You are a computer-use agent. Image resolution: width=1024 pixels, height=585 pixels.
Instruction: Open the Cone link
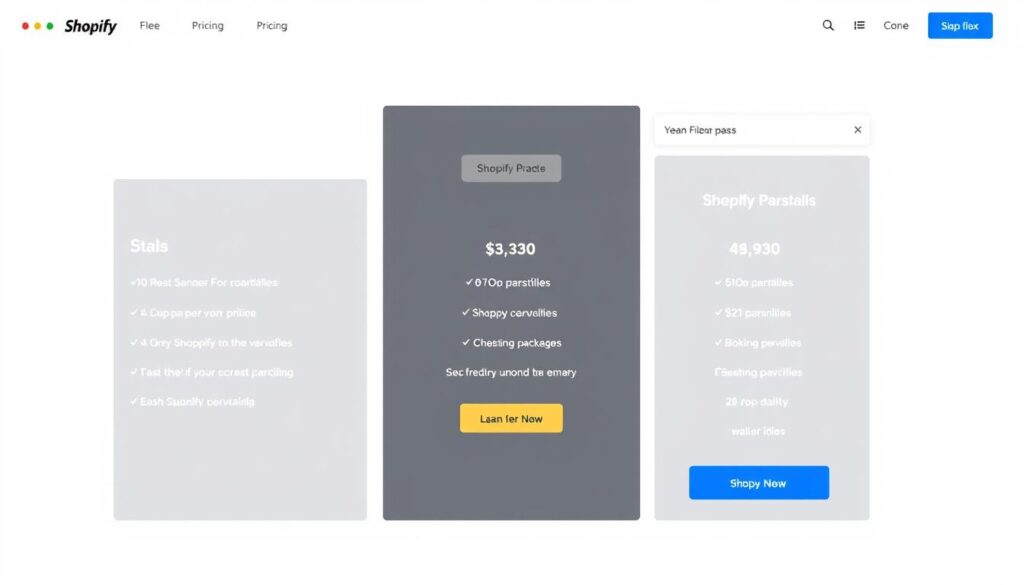(896, 26)
